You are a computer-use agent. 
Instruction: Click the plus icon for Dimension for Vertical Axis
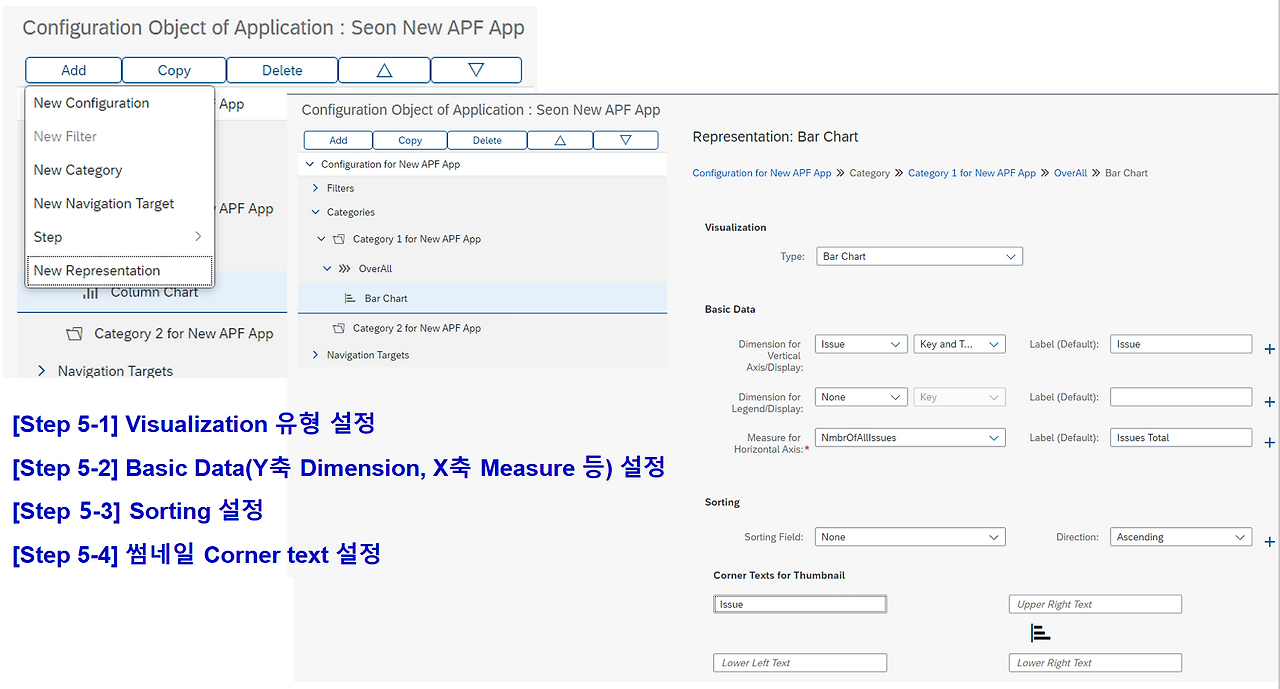[x=1270, y=350]
